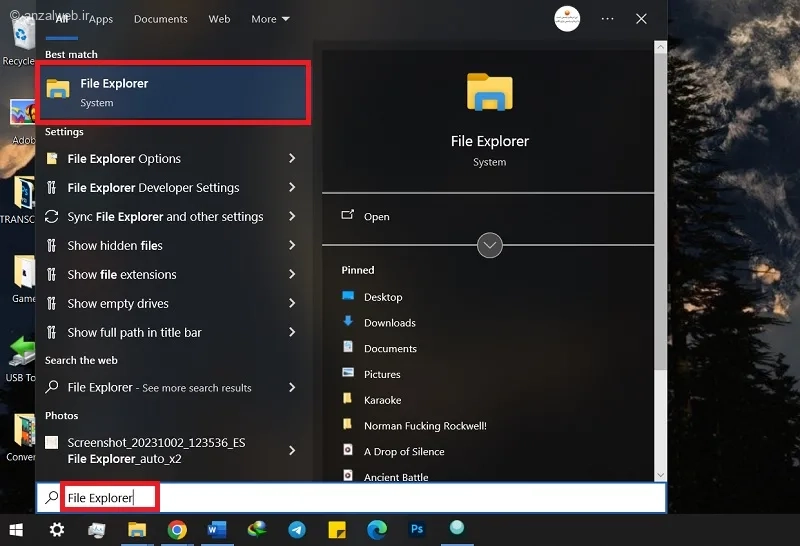Expand arrow for Sync File Explorer settings
This screenshot has height=546, width=800.
point(292,216)
